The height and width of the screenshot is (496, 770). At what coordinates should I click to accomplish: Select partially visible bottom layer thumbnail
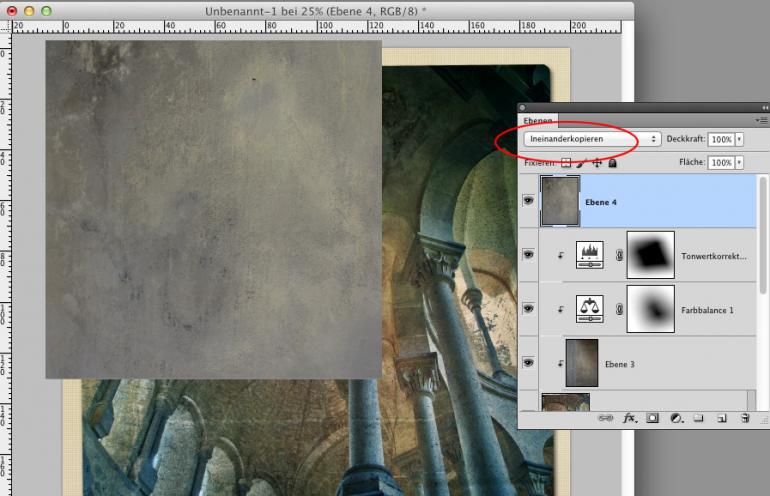[x=565, y=402]
